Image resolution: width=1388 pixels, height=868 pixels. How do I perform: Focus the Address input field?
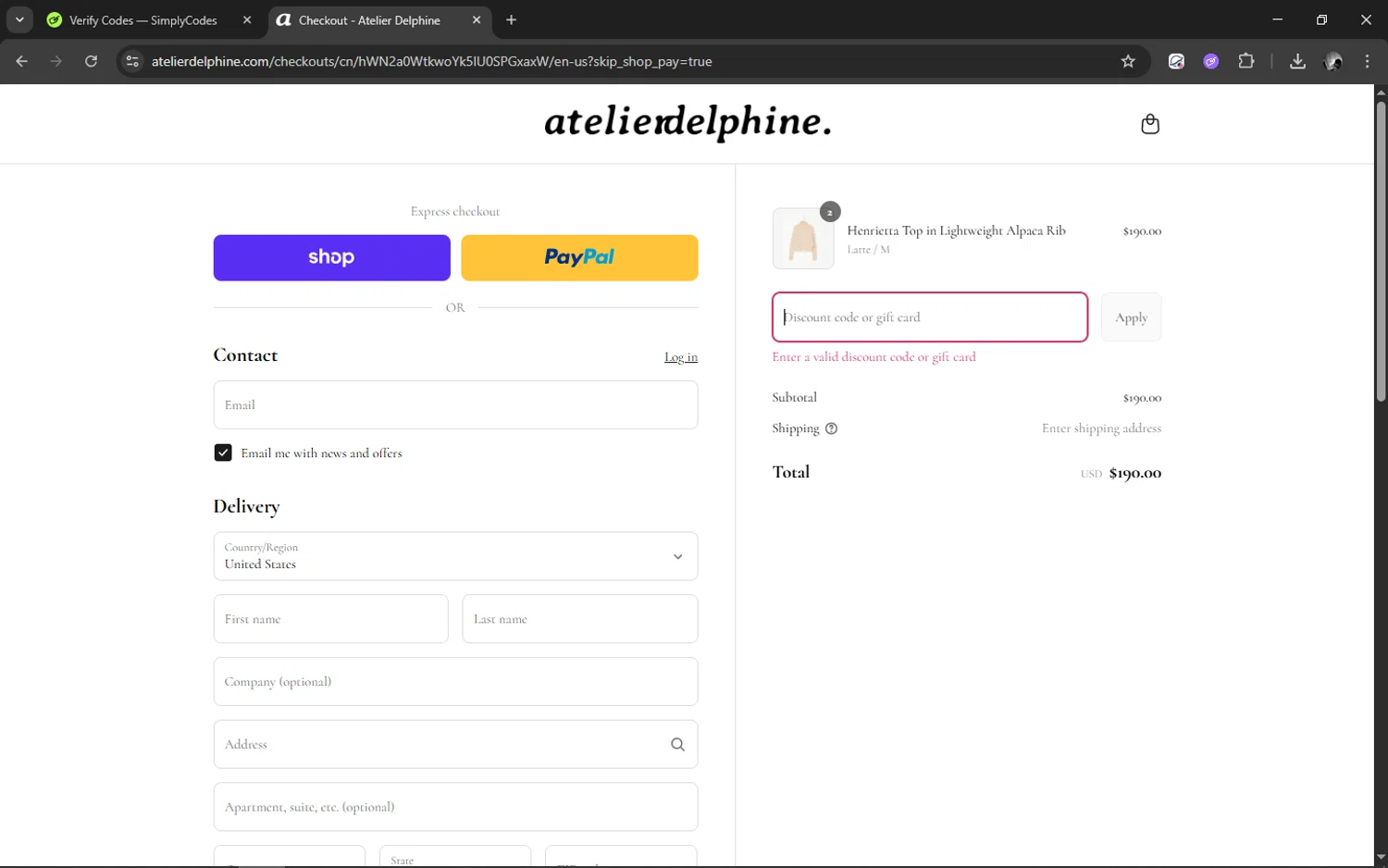455,744
